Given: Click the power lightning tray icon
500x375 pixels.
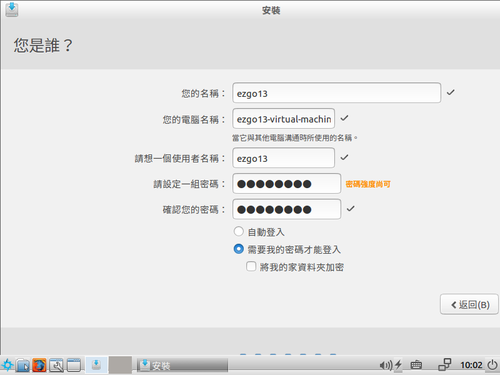Looking at the screenshot, I should [398, 365].
